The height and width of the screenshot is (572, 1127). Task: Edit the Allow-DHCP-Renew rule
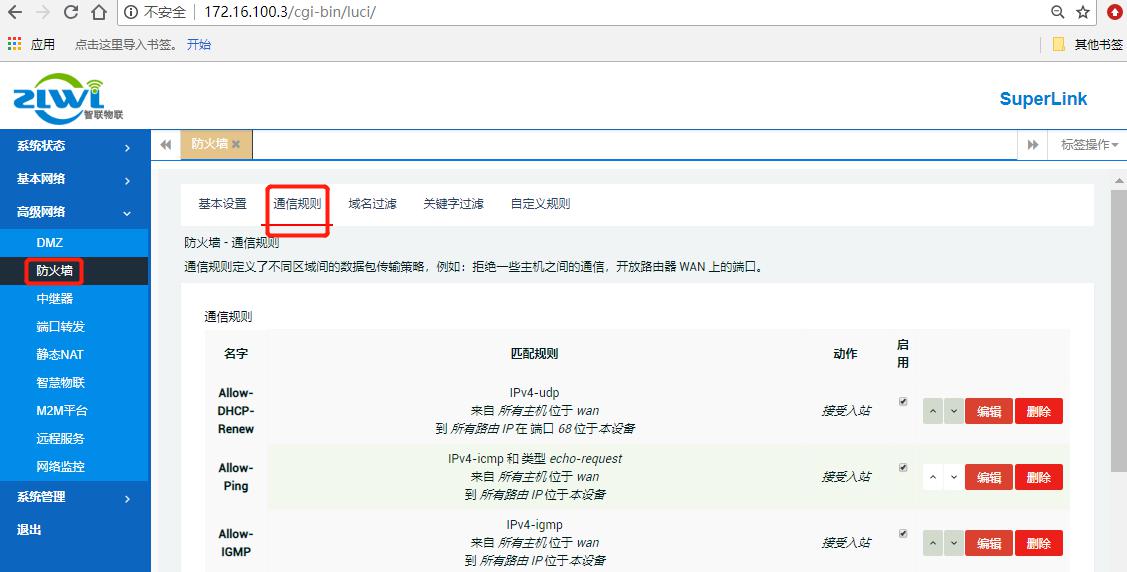[x=989, y=412]
